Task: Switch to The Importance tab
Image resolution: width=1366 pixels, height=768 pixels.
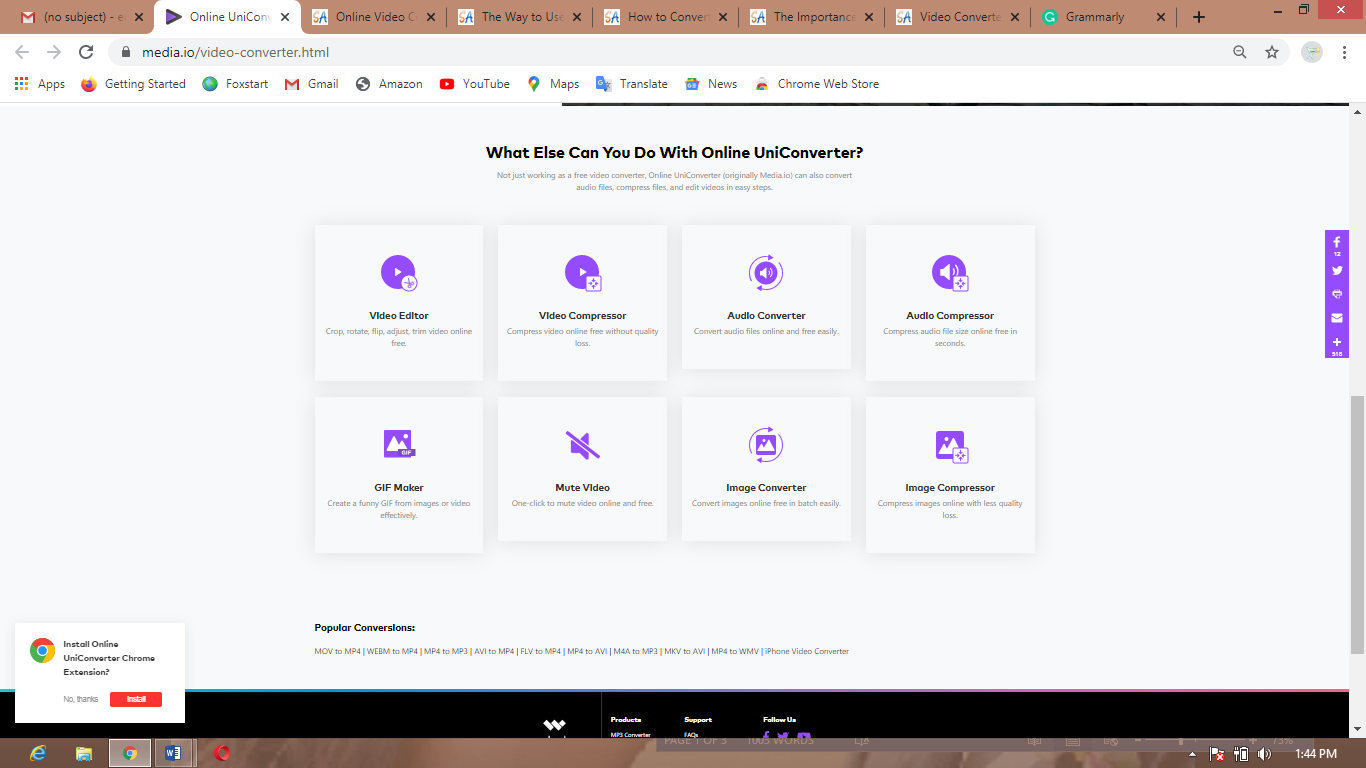Action: click(810, 17)
